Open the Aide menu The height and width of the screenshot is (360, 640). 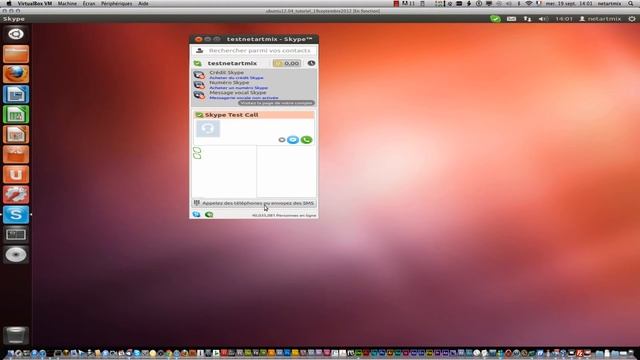pyautogui.click(x=143, y=3)
